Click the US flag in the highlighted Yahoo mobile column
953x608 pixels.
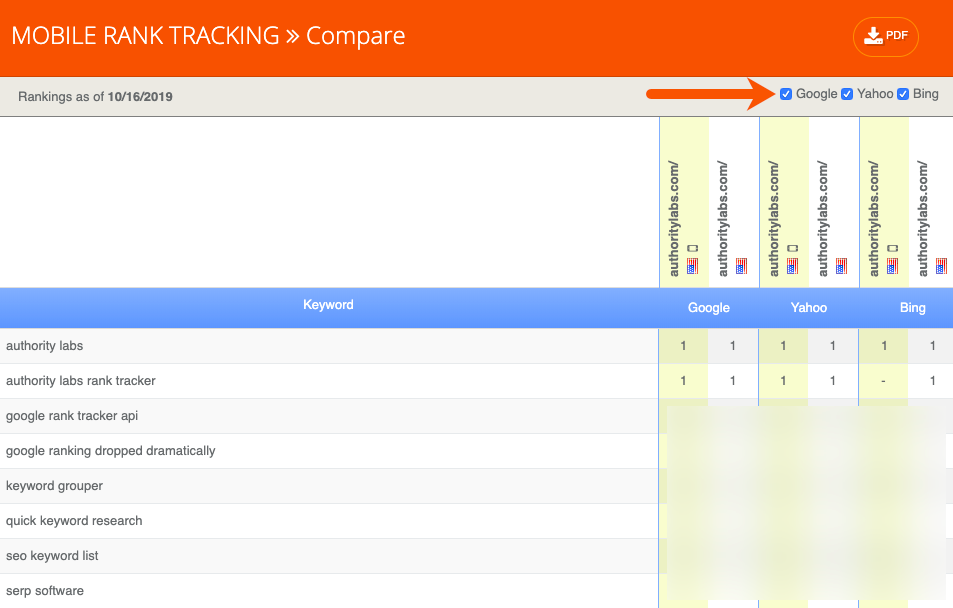[x=793, y=266]
